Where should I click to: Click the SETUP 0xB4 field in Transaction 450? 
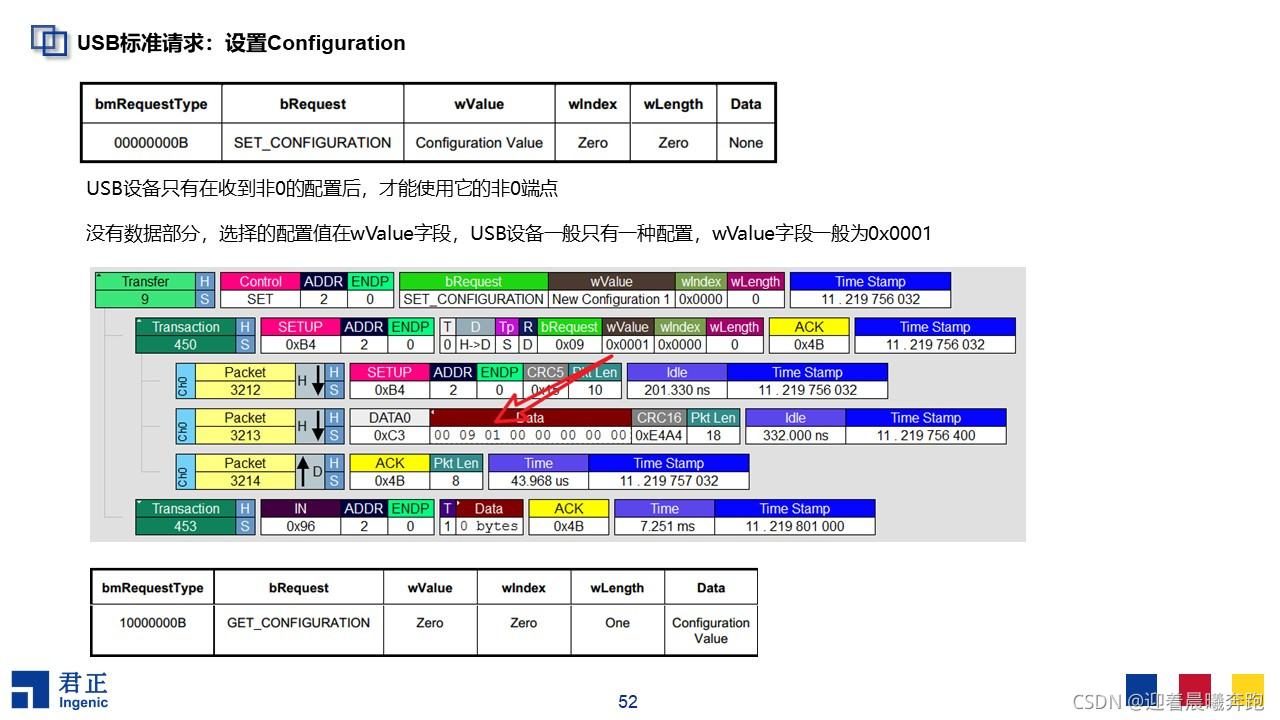[300, 336]
